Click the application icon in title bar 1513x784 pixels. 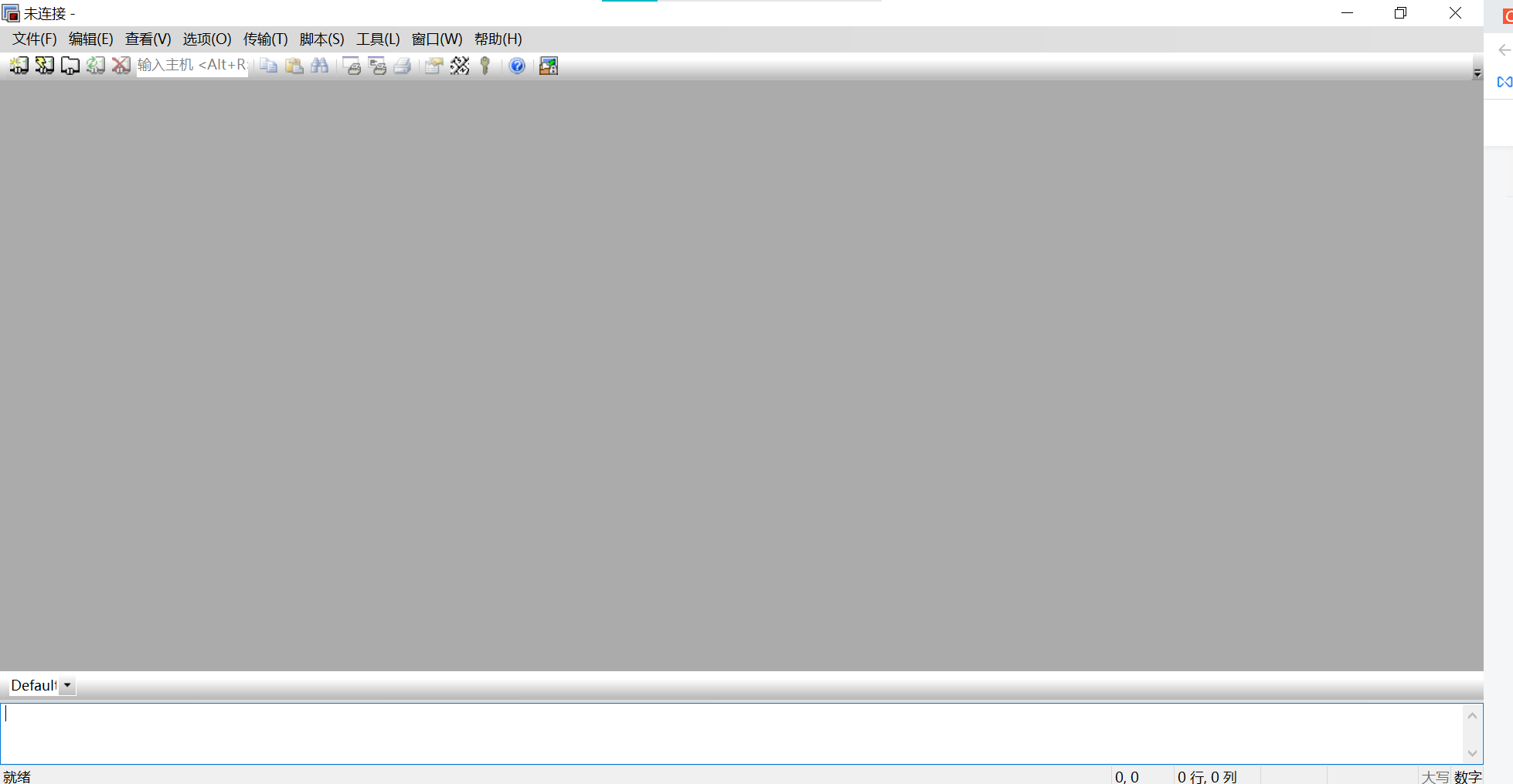[11, 13]
